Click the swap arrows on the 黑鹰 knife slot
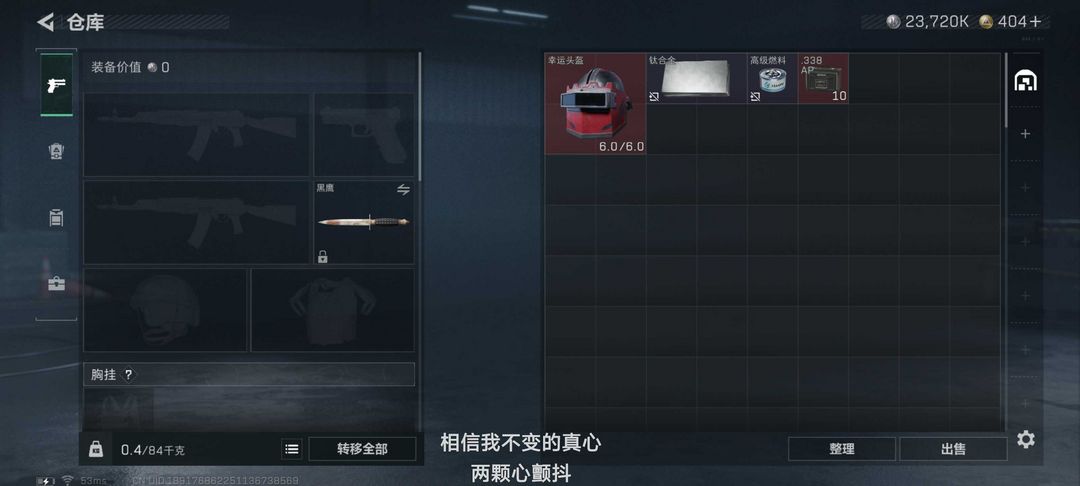This screenshot has width=1080, height=486. pyautogui.click(x=404, y=189)
